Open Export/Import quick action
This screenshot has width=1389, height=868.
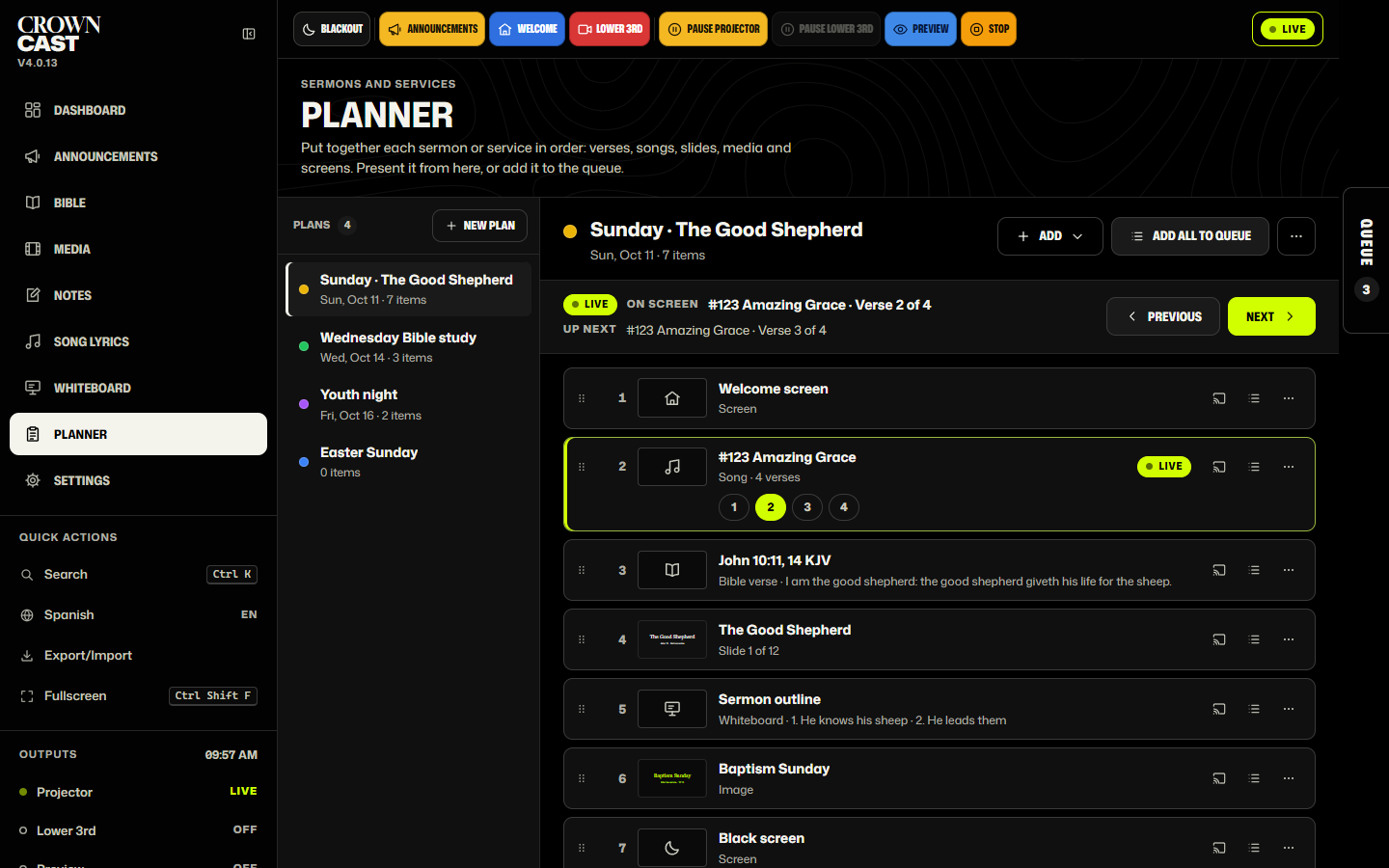(x=138, y=655)
